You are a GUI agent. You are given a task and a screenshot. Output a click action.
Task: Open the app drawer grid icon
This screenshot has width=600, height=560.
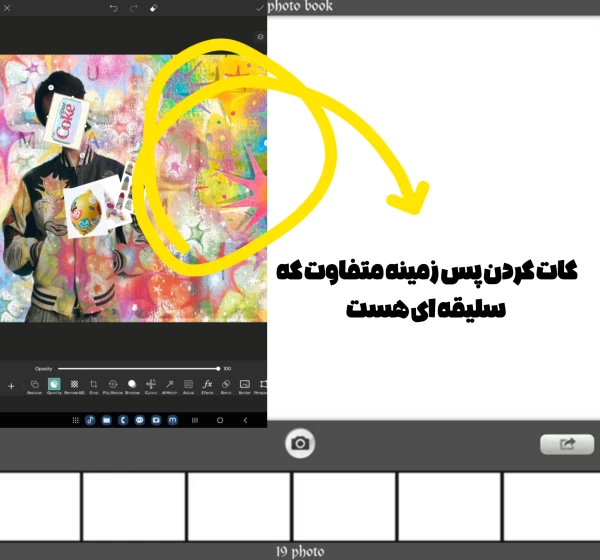[75, 420]
